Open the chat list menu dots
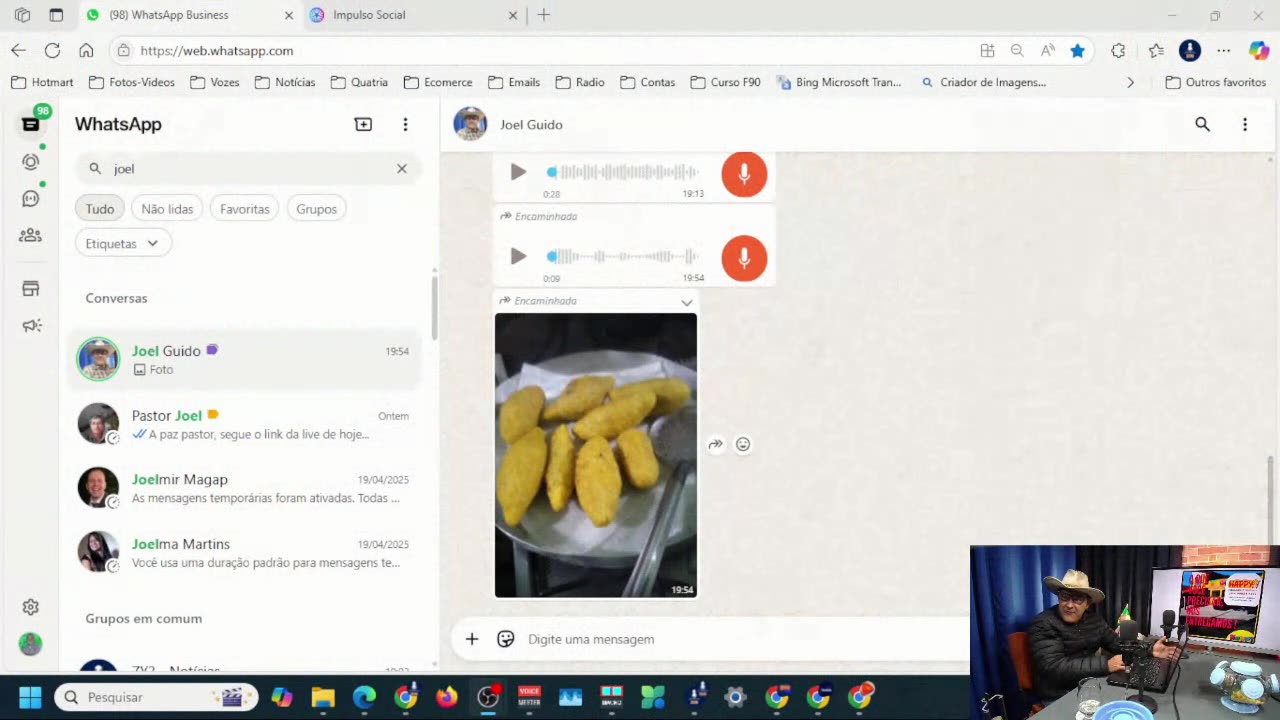The height and width of the screenshot is (720, 1280). (x=405, y=124)
